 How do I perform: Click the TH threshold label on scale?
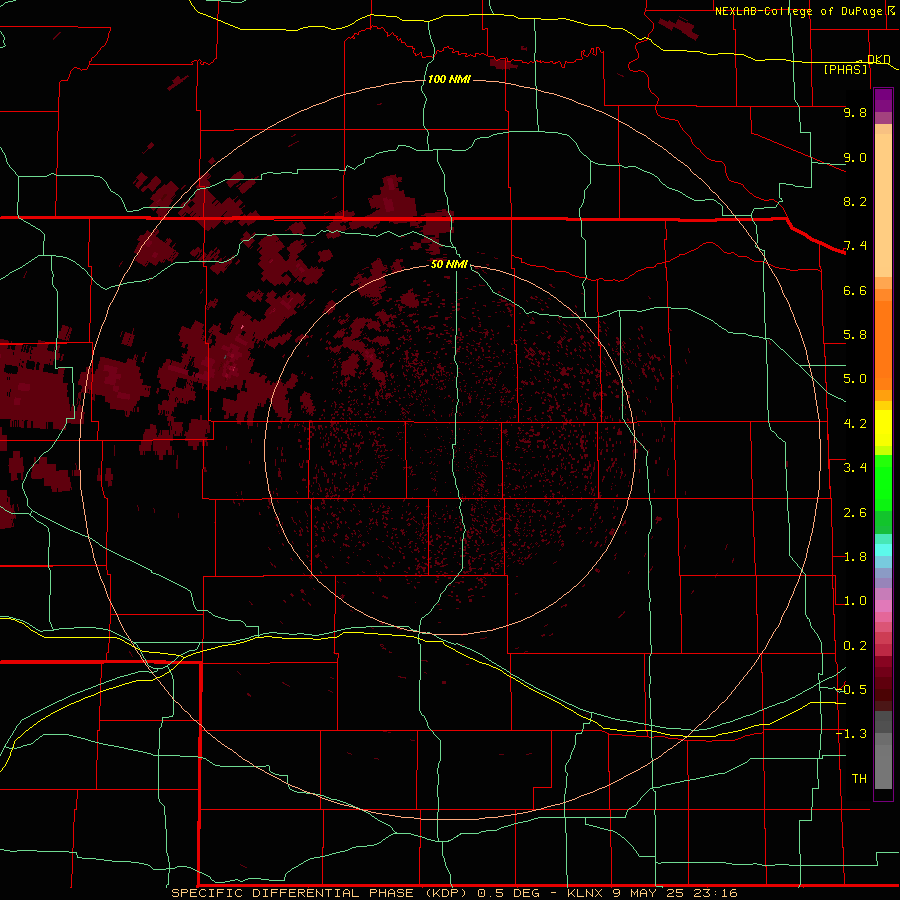pos(859,779)
